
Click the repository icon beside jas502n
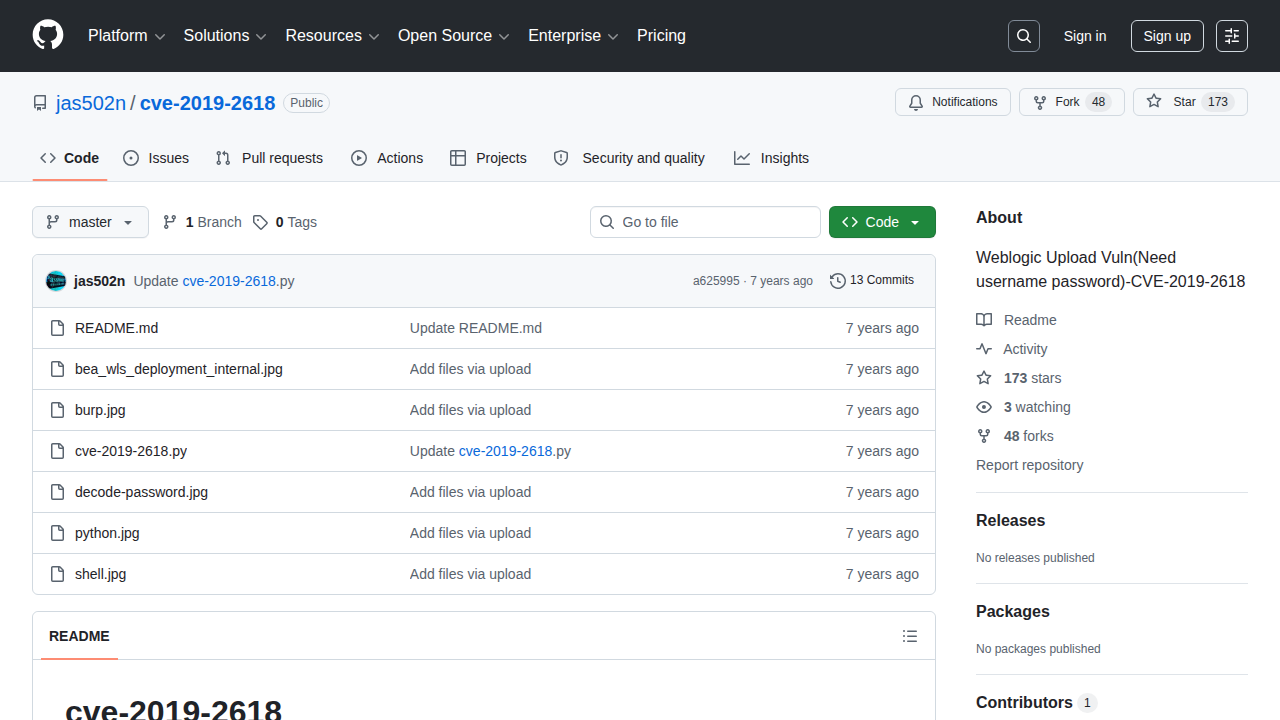pos(40,103)
